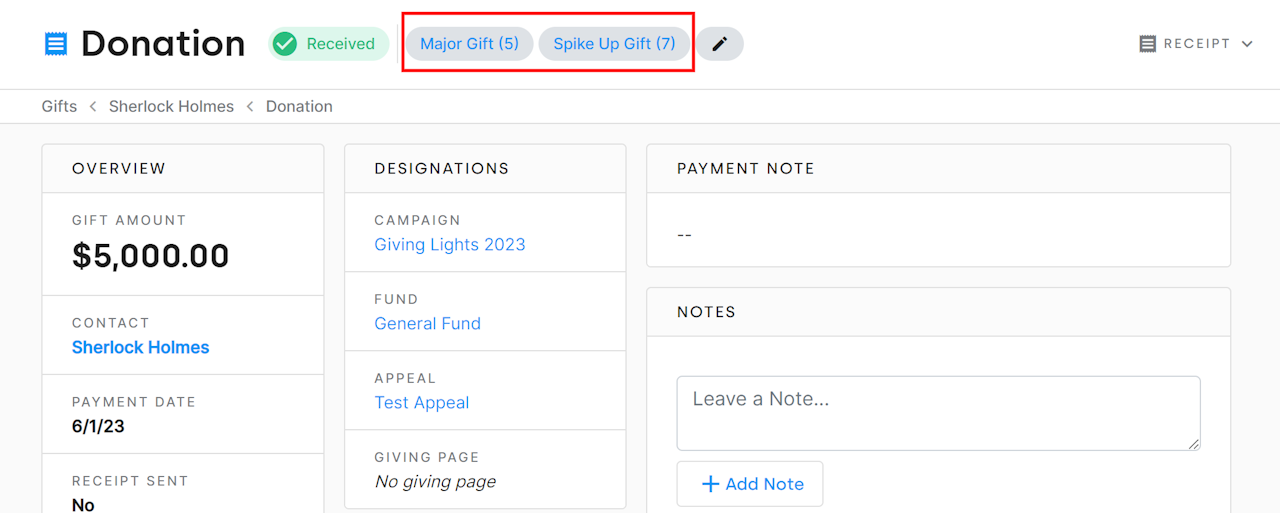Open the Test Appeal link
Image resolution: width=1280 pixels, height=513 pixels.
coord(422,402)
